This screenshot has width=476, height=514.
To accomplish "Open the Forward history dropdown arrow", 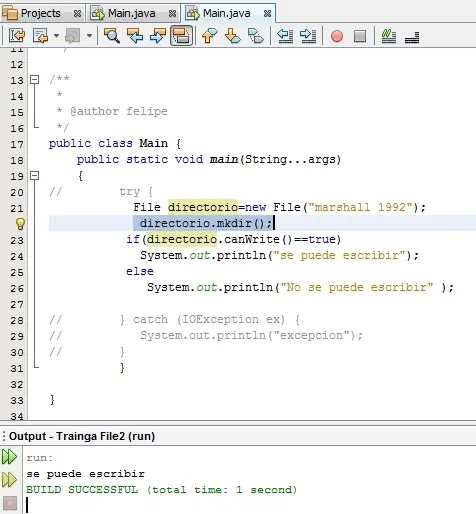I will click(x=89, y=35).
